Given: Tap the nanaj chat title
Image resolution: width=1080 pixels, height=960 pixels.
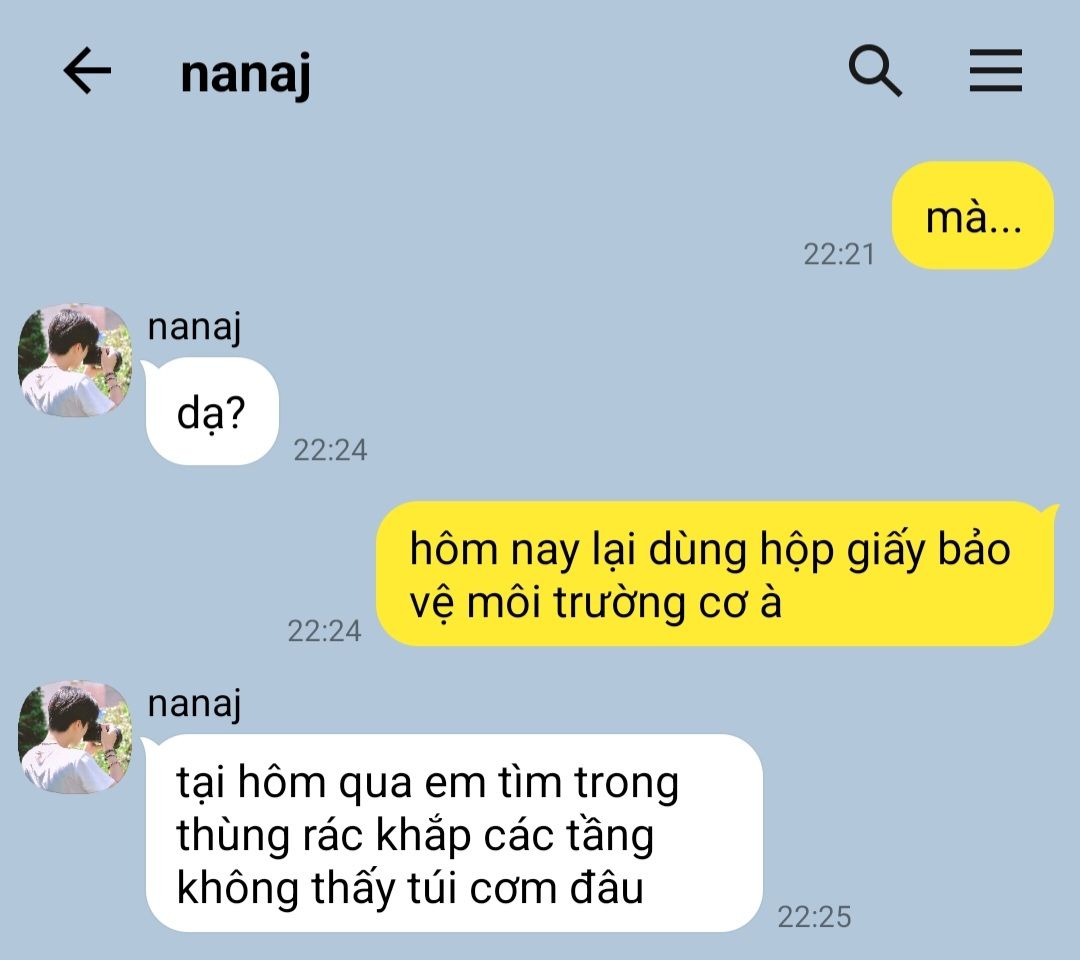Looking at the screenshot, I should 245,74.
